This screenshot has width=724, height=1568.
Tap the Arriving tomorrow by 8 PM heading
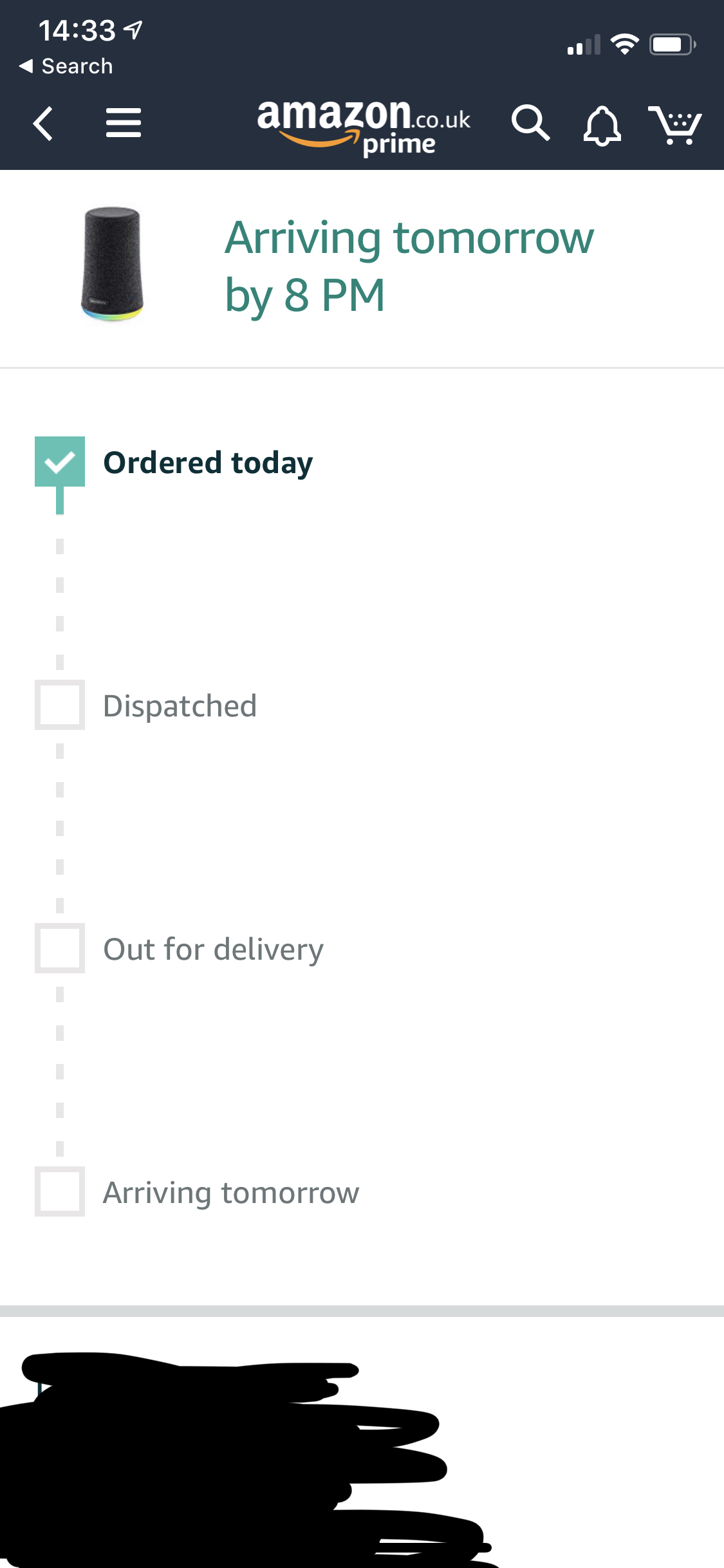409,266
